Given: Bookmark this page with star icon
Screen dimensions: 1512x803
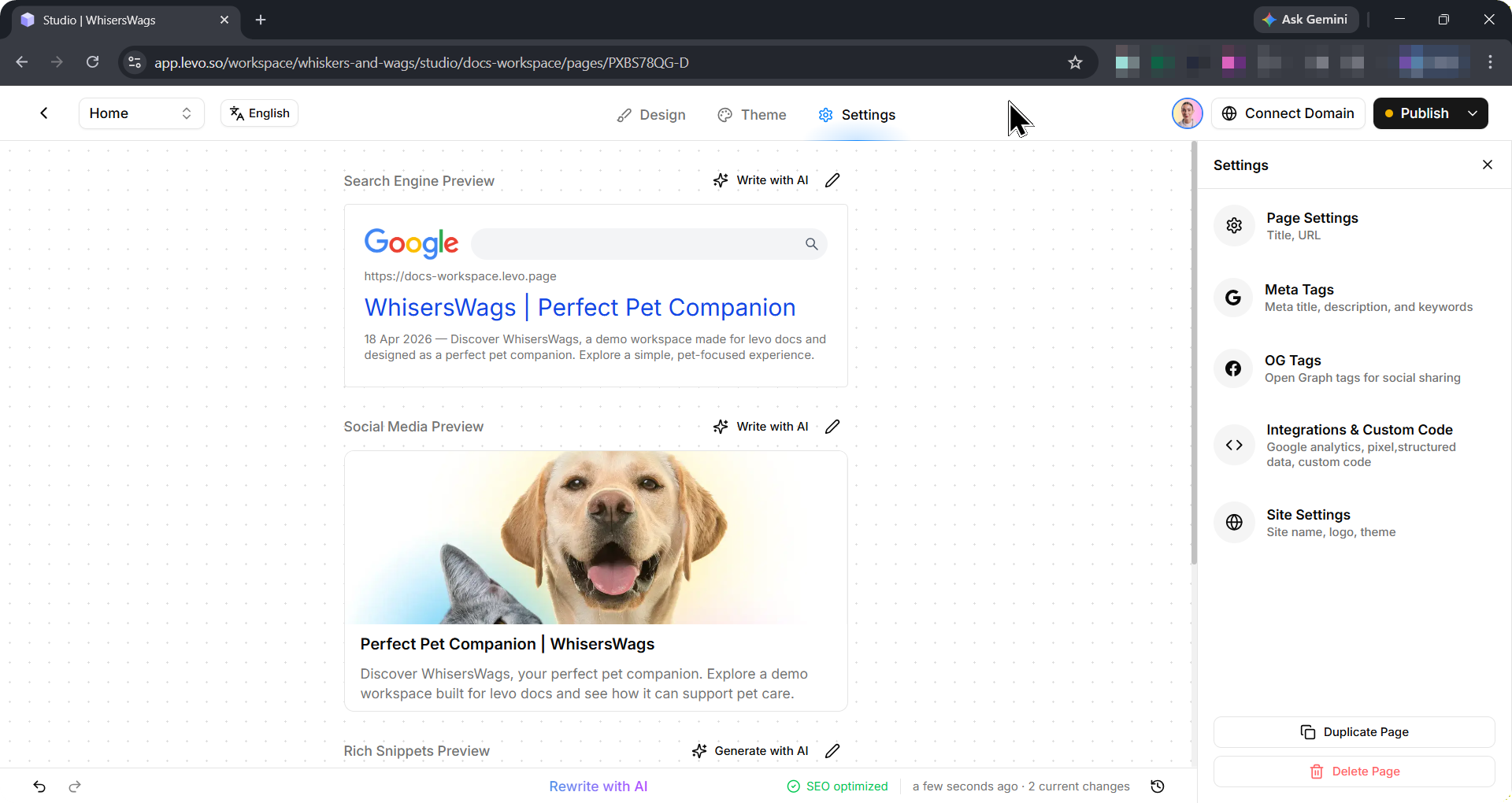Looking at the screenshot, I should (x=1075, y=62).
